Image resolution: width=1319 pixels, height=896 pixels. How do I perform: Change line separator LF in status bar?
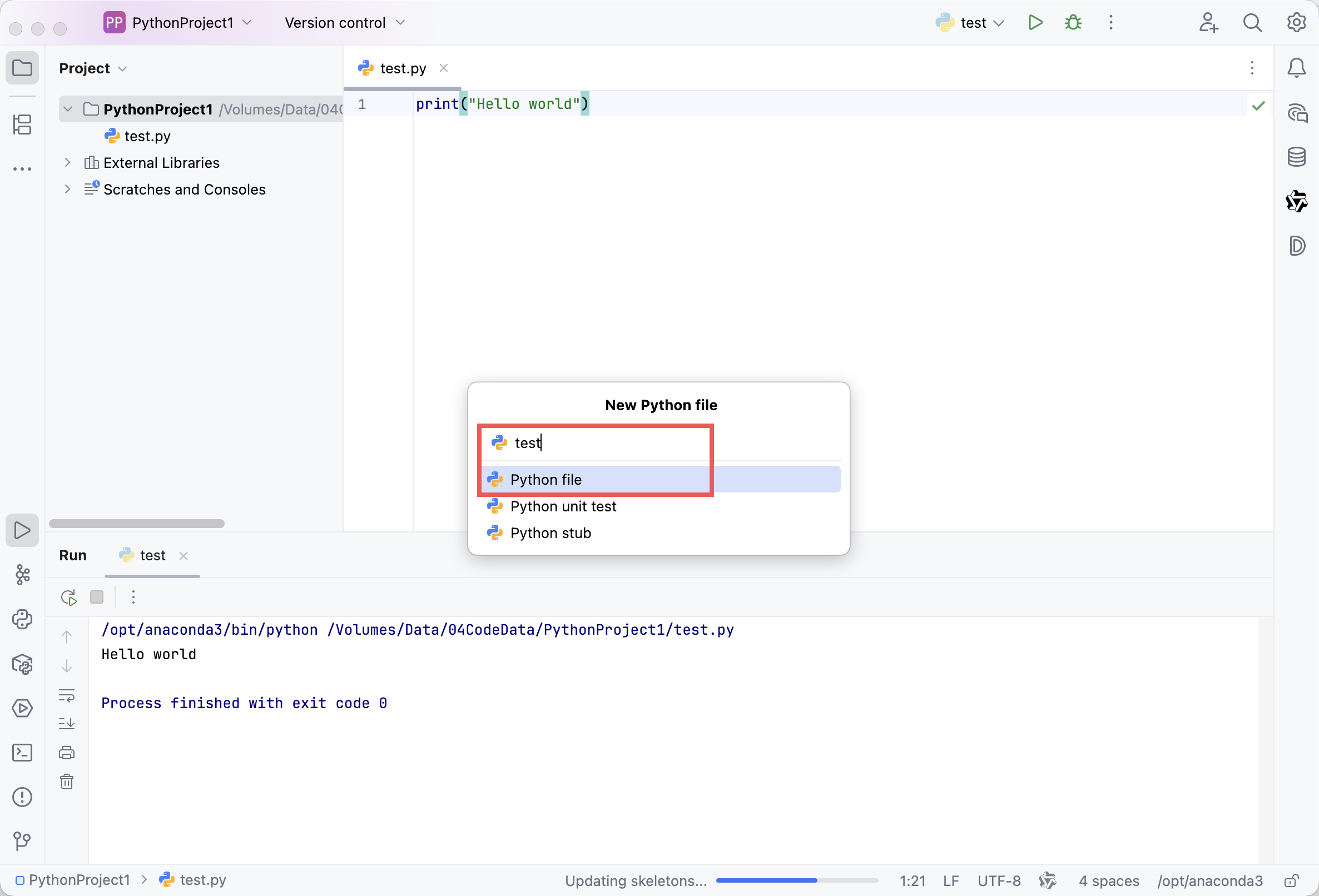coord(951,880)
